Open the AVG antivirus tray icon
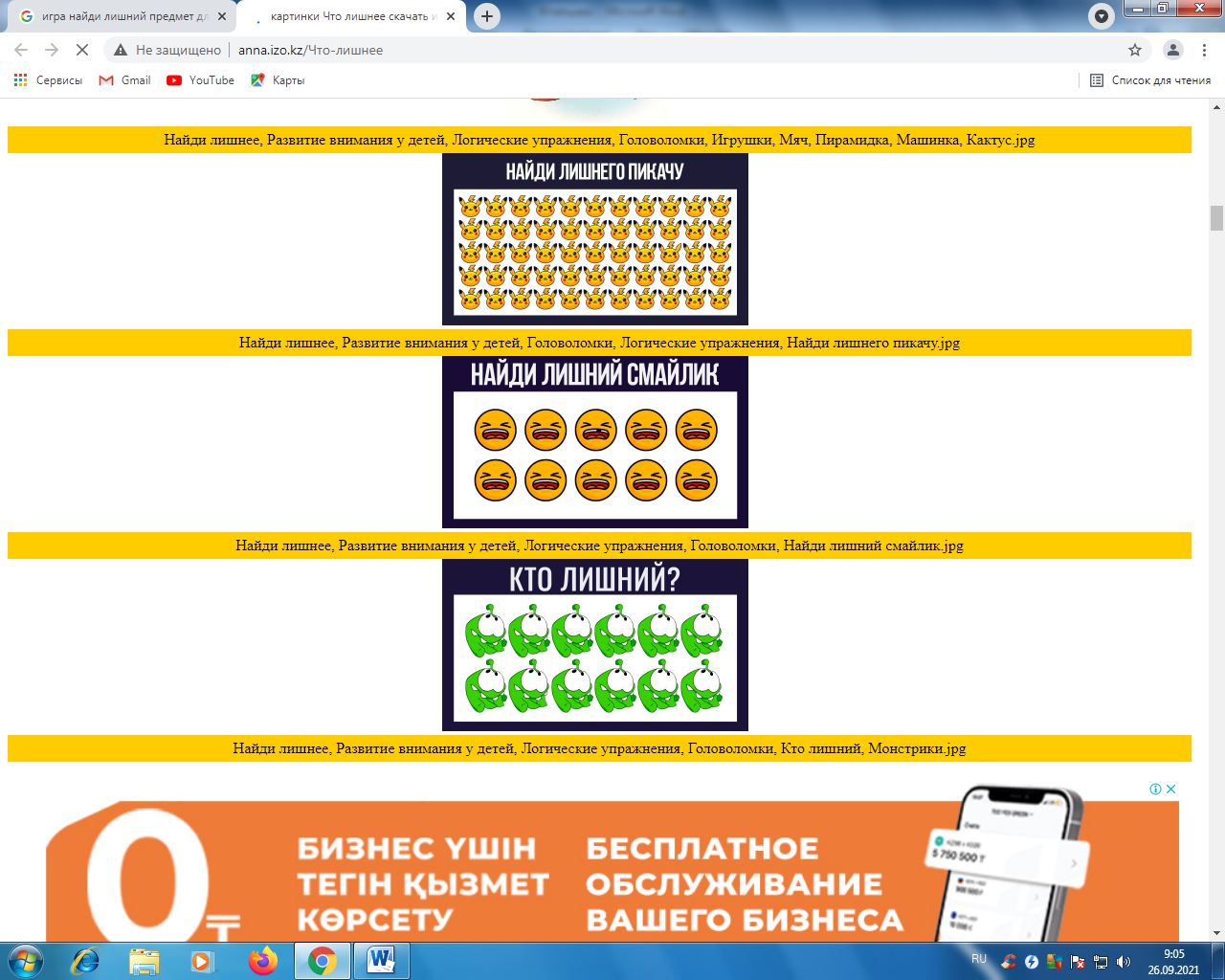 pos(1055,962)
